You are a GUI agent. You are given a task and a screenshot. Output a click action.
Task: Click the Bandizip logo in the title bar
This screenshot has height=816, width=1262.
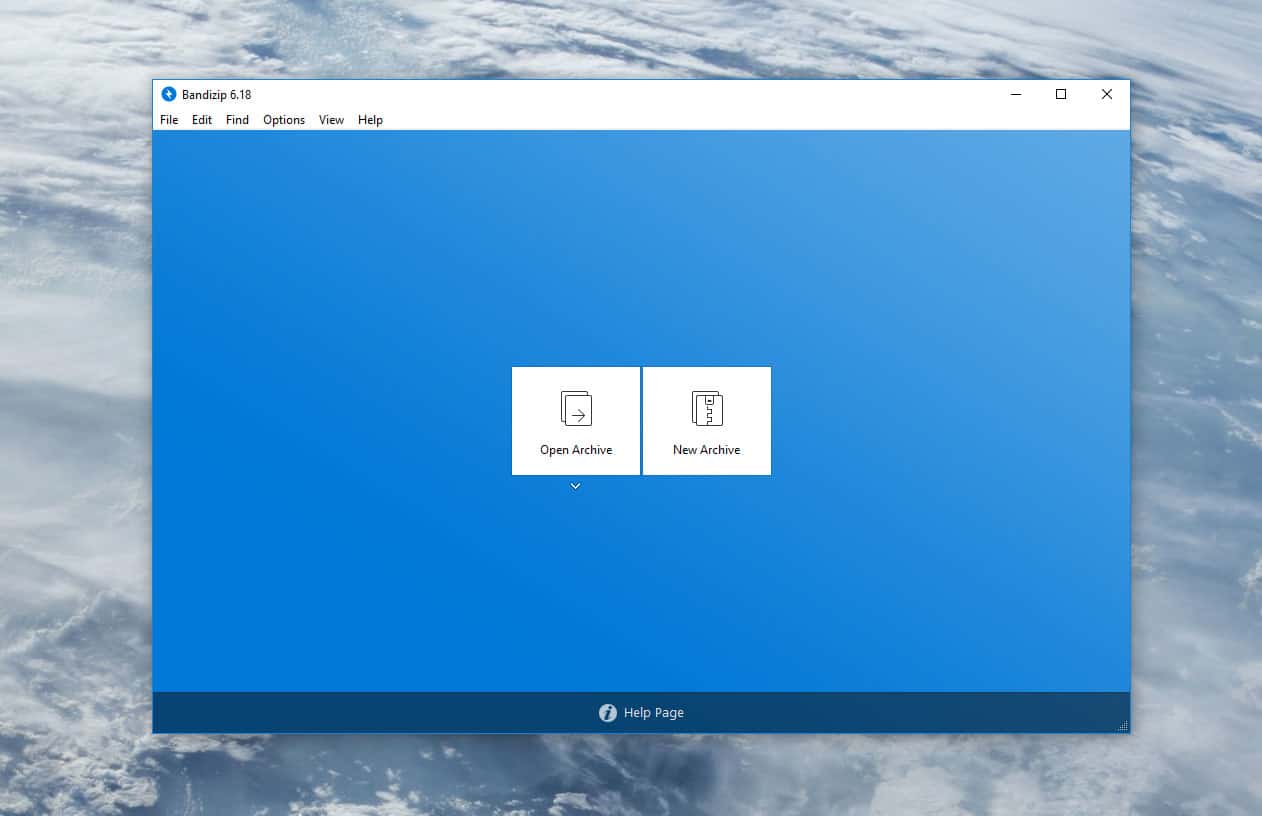coord(169,94)
